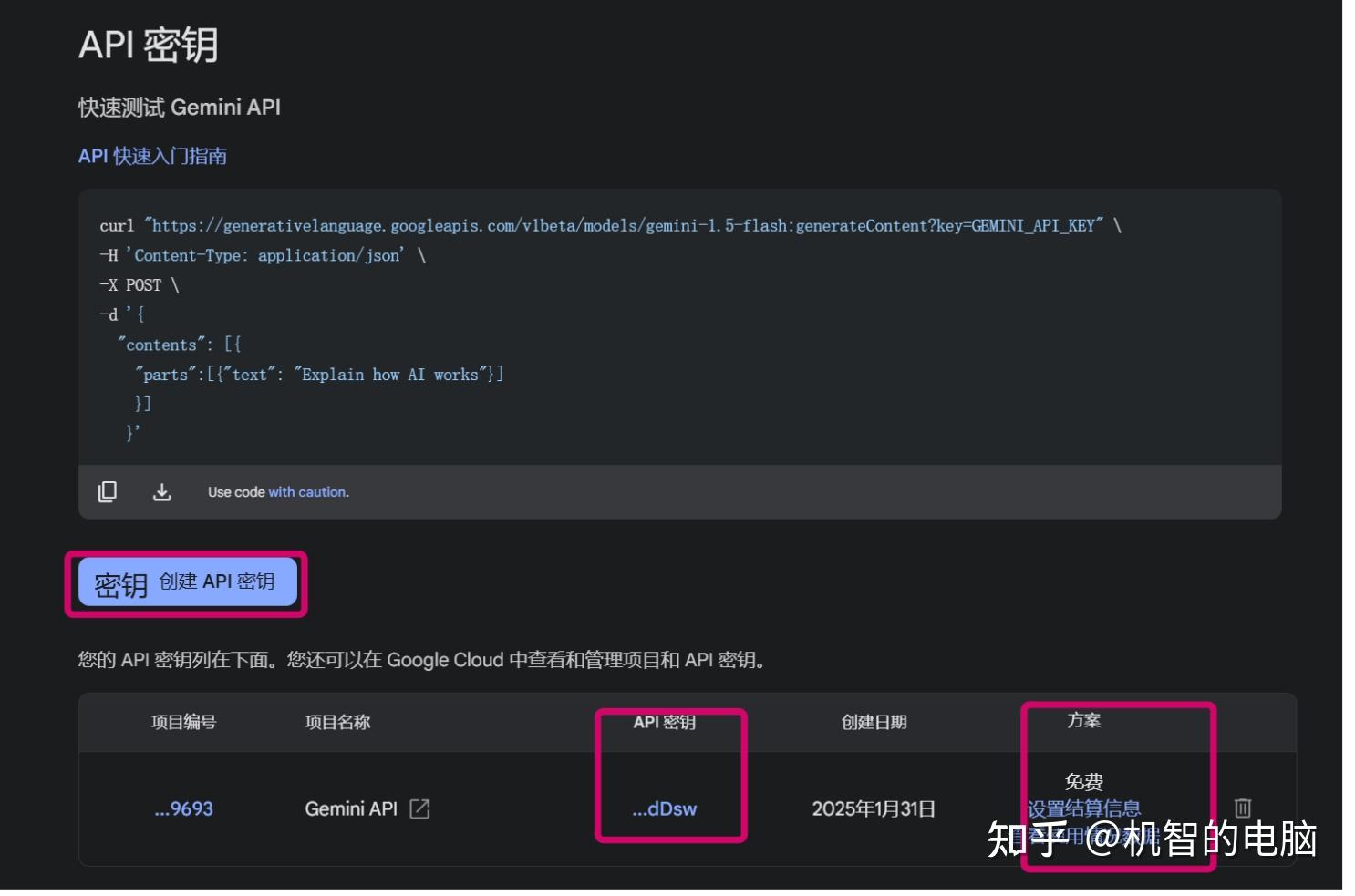Select the 免费 plan text
The image size is (1355, 896).
pyautogui.click(x=1084, y=781)
